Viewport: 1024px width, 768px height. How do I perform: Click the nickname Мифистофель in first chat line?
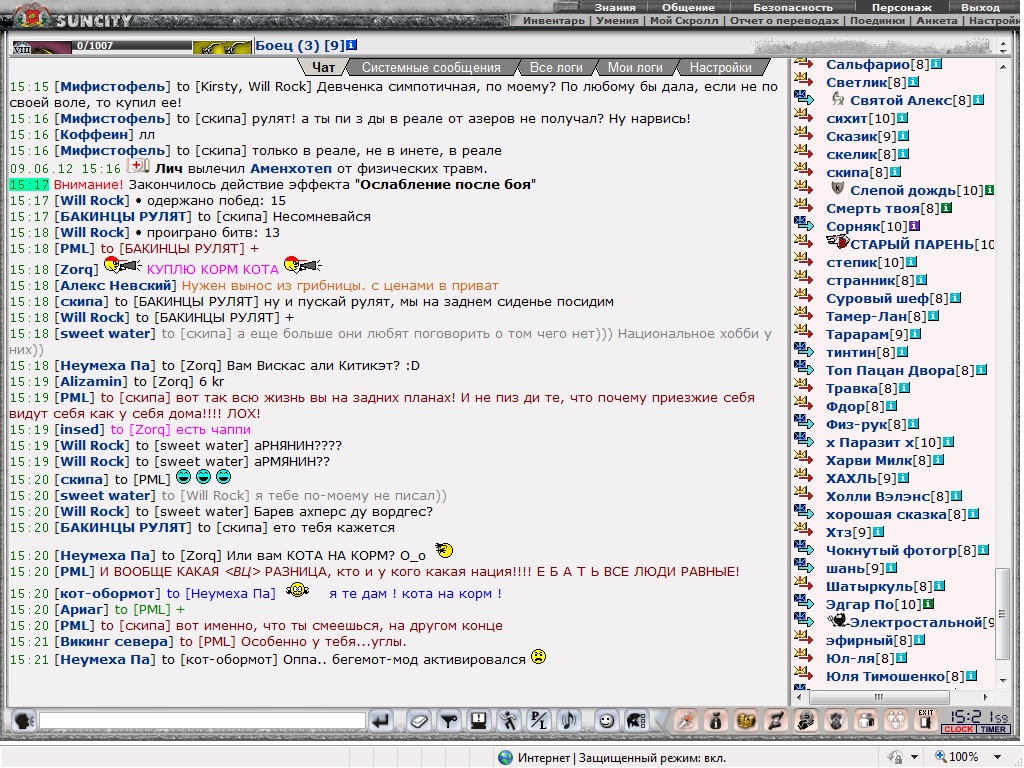click(112, 86)
